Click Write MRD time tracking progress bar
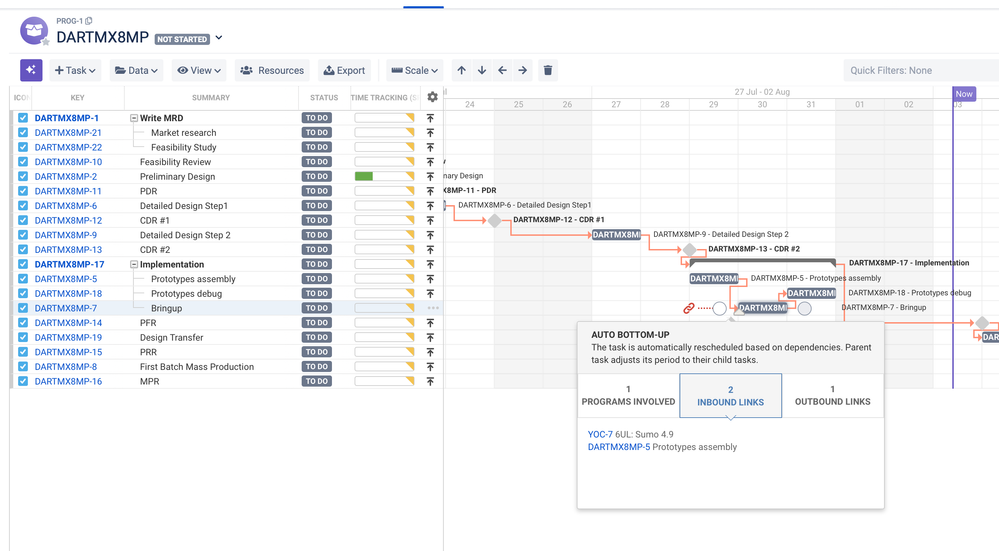Viewport: 999px width, 551px height. [384, 118]
